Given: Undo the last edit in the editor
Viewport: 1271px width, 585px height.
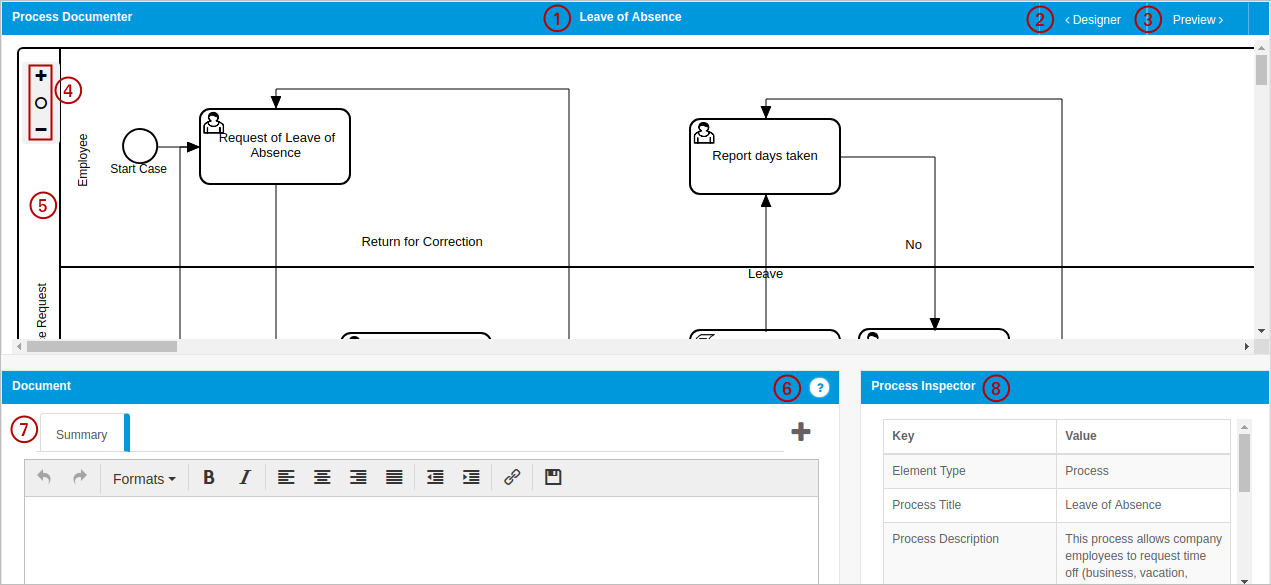Looking at the screenshot, I should pos(44,478).
